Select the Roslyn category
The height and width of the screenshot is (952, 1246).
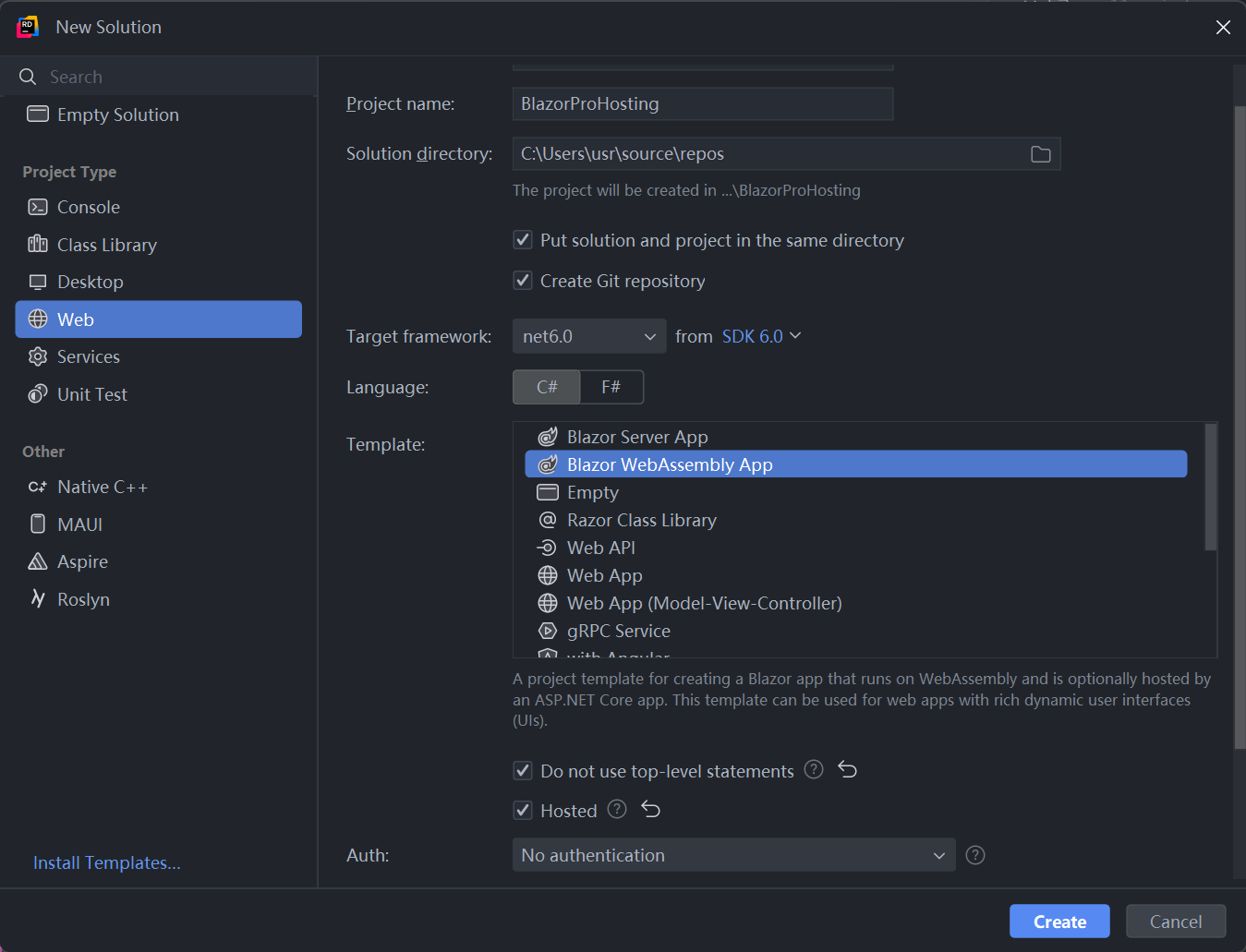159,599
